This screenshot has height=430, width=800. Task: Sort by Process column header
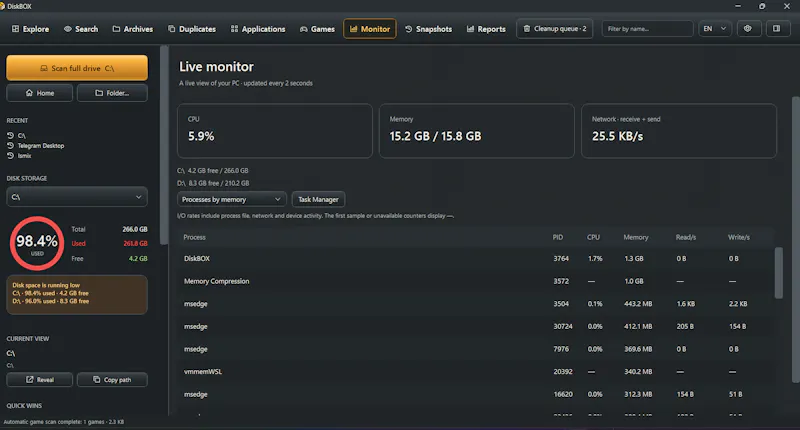pos(194,237)
